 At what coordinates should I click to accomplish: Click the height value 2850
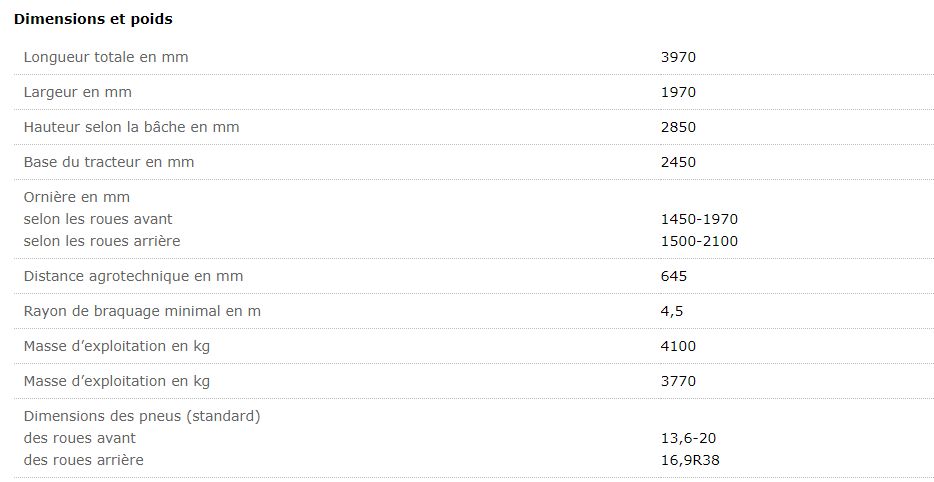click(678, 127)
